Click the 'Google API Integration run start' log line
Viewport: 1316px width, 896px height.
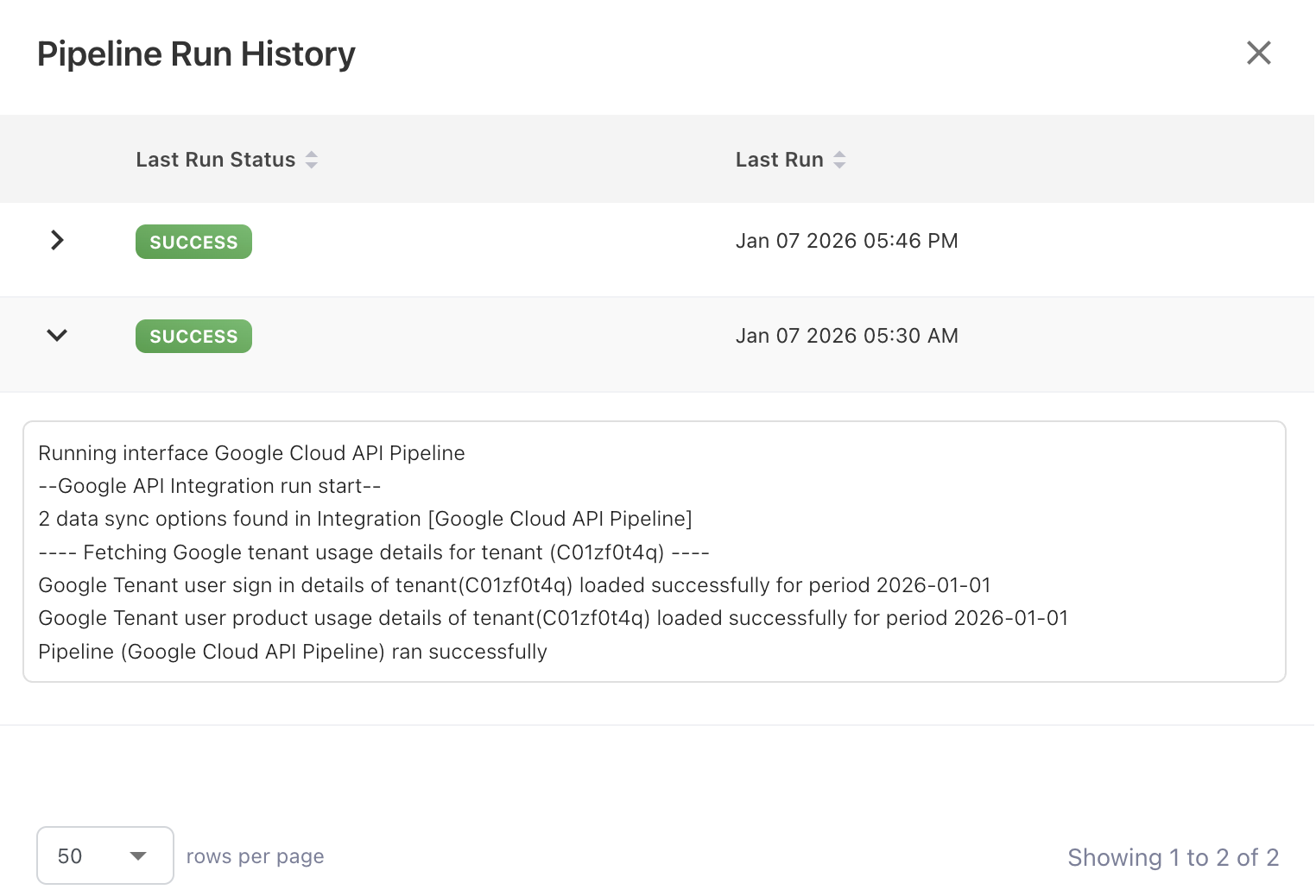pyautogui.click(x=210, y=486)
